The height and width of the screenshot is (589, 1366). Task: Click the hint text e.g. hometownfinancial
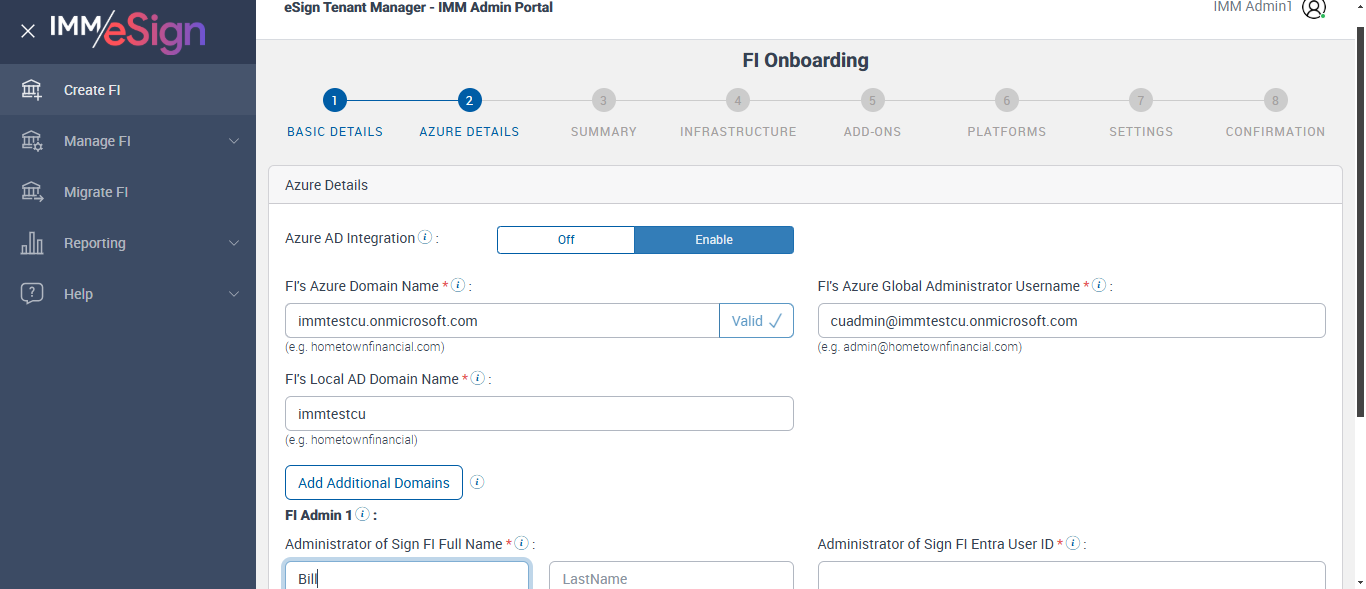pos(351,440)
